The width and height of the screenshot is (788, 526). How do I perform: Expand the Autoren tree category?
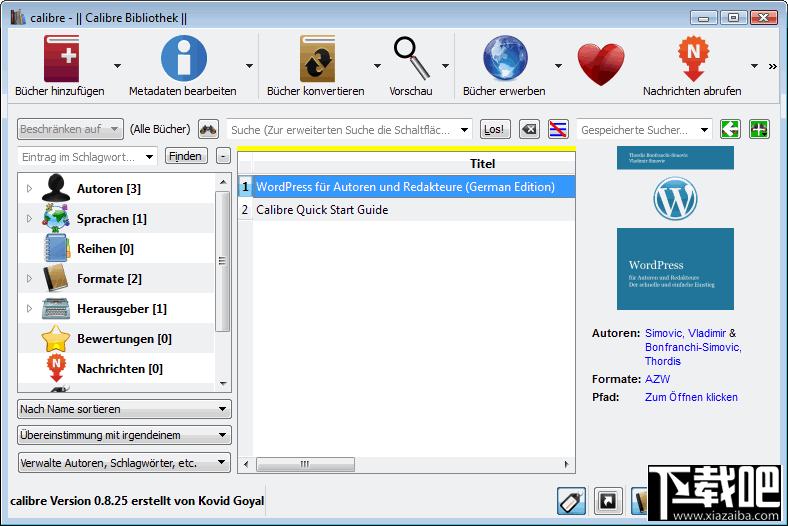29,188
